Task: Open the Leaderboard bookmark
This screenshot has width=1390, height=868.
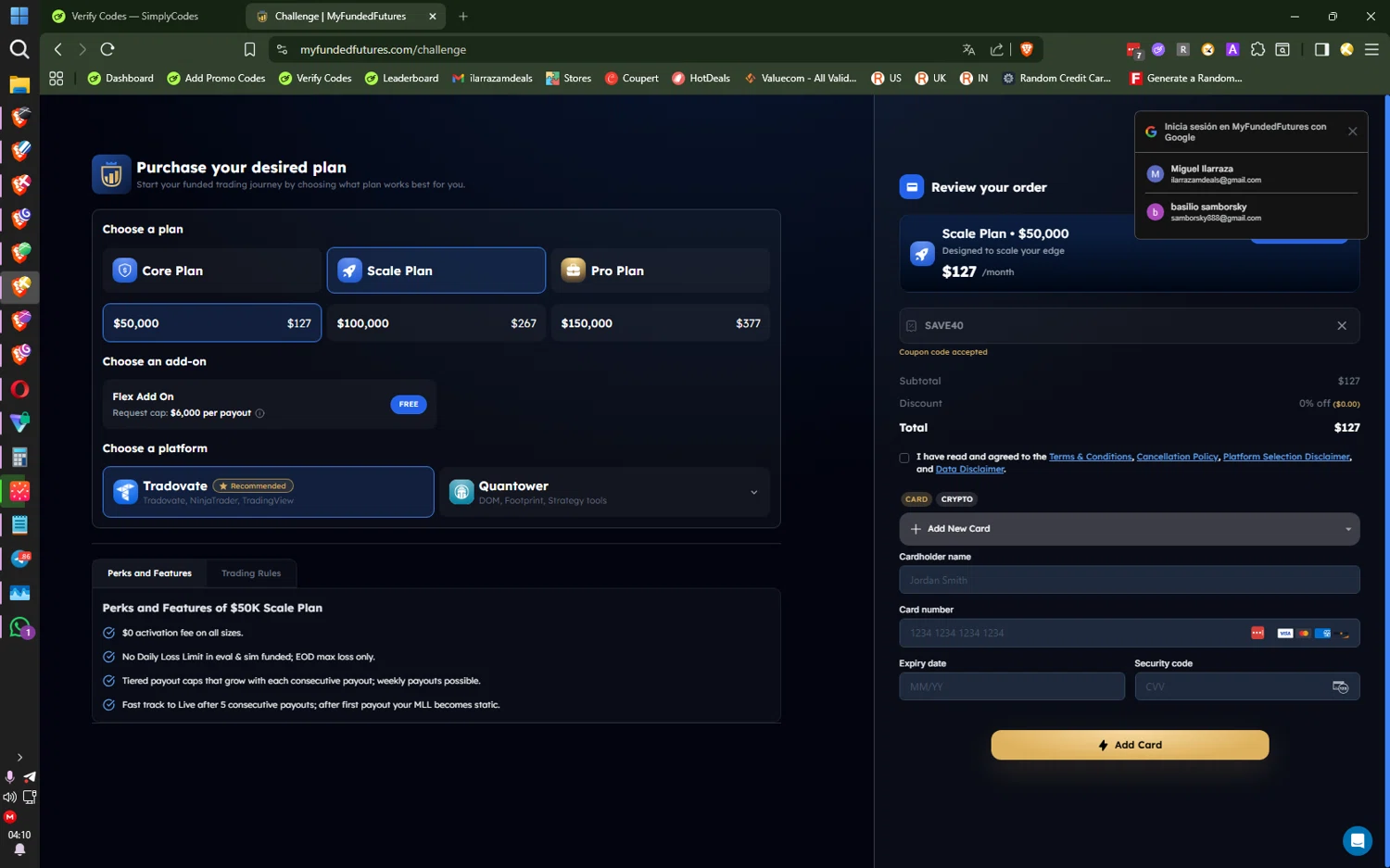Action: [x=401, y=78]
